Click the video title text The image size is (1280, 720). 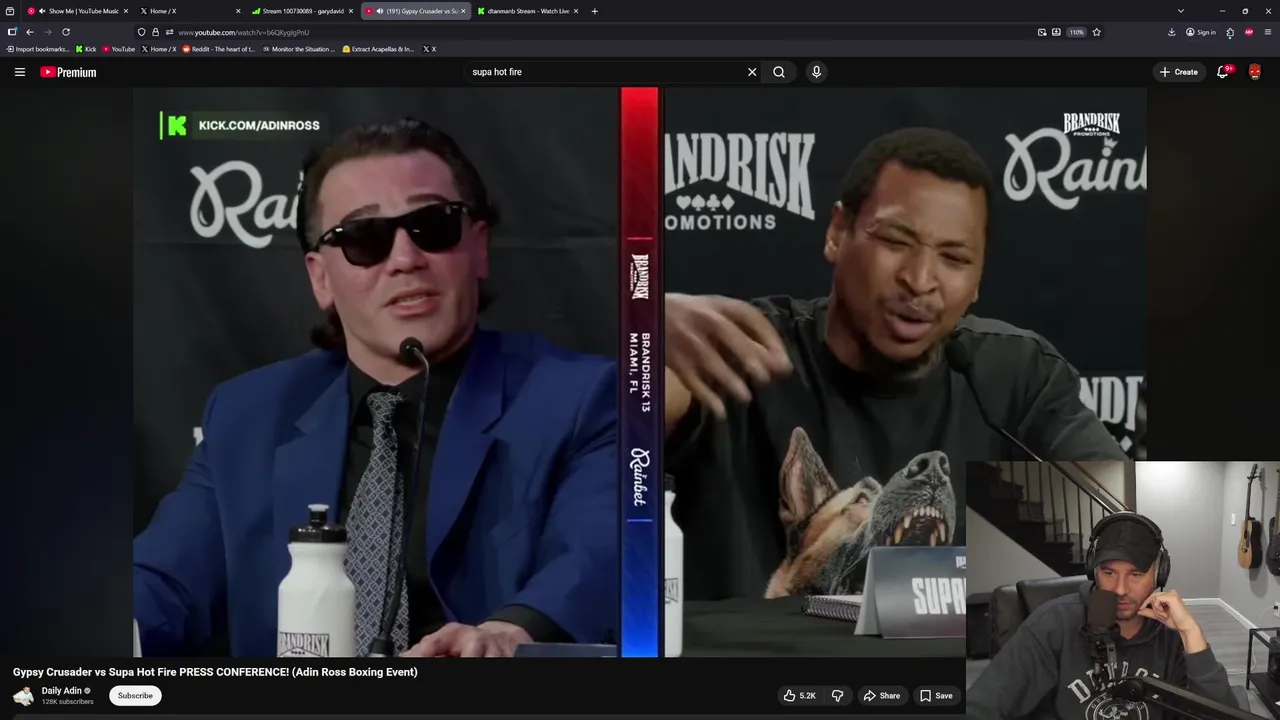pyautogui.click(x=215, y=672)
